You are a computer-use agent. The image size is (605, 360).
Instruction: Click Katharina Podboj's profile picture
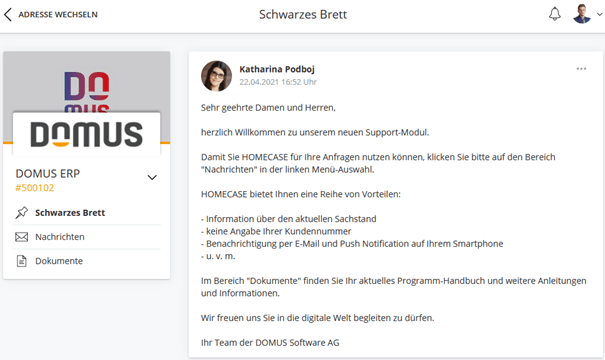click(x=216, y=76)
